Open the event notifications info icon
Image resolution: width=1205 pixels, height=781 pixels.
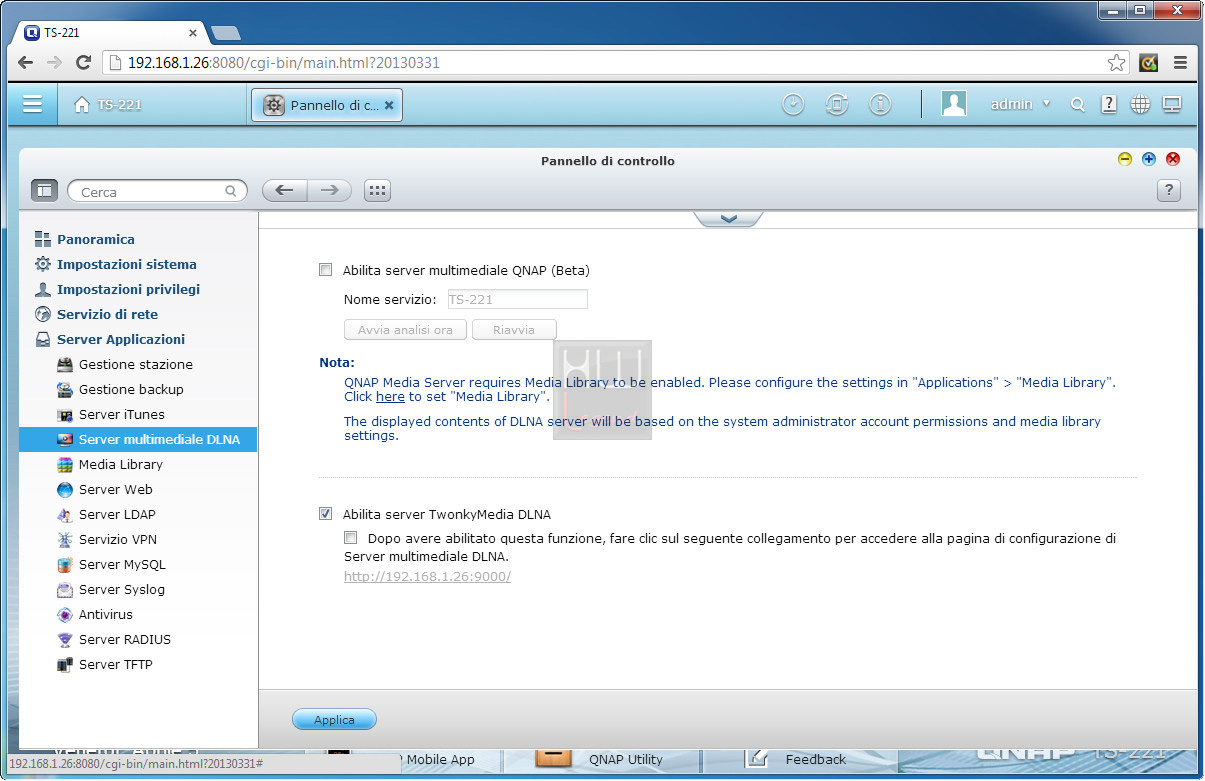880,104
